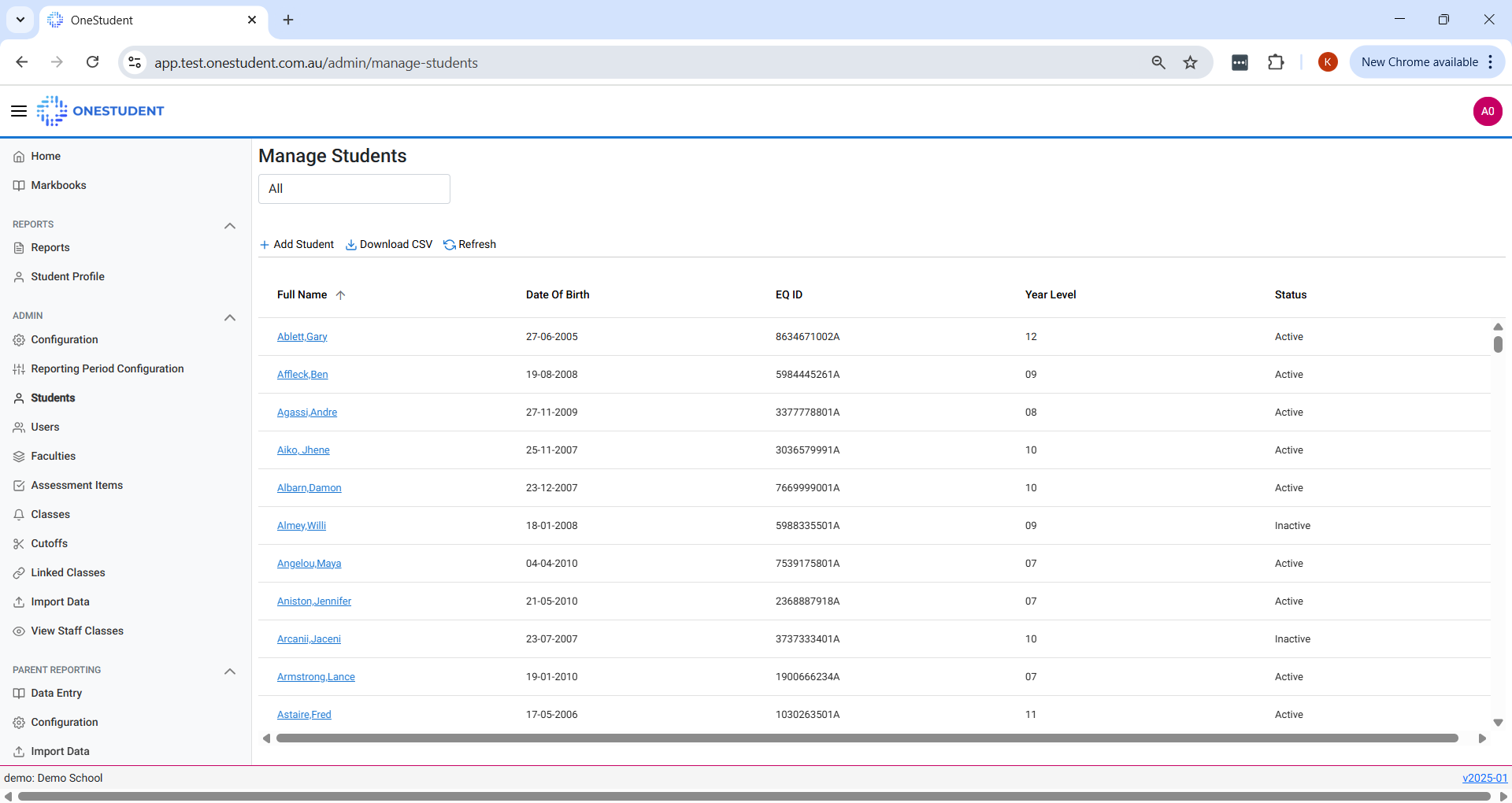Add a new student

tap(297, 245)
